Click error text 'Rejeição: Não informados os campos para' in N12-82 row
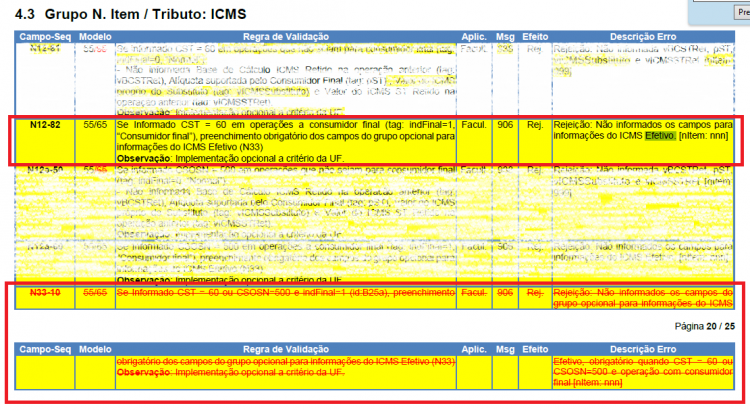The height and width of the screenshot is (410, 750). coord(643,125)
